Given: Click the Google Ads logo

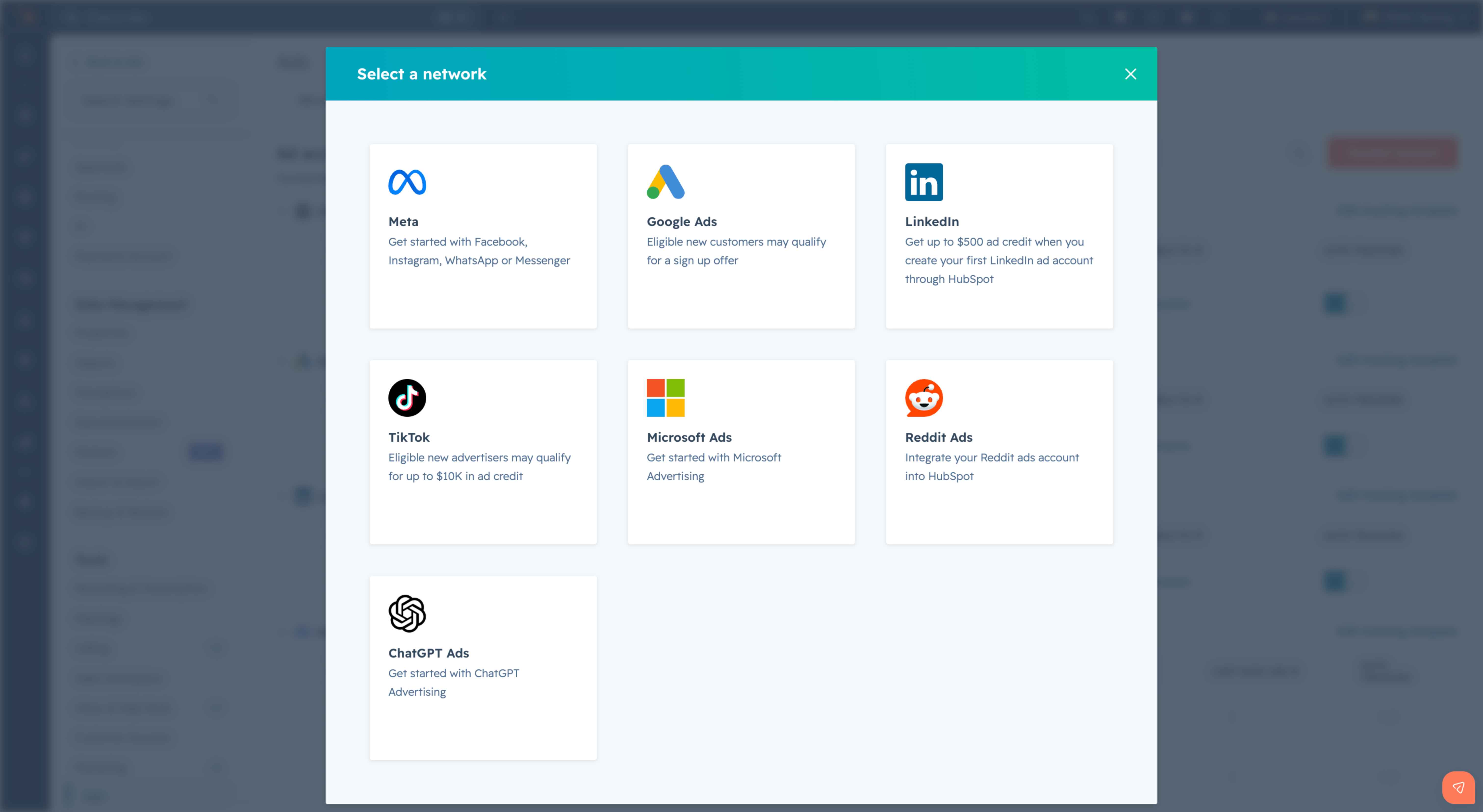Looking at the screenshot, I should click(x=665, y=182).
